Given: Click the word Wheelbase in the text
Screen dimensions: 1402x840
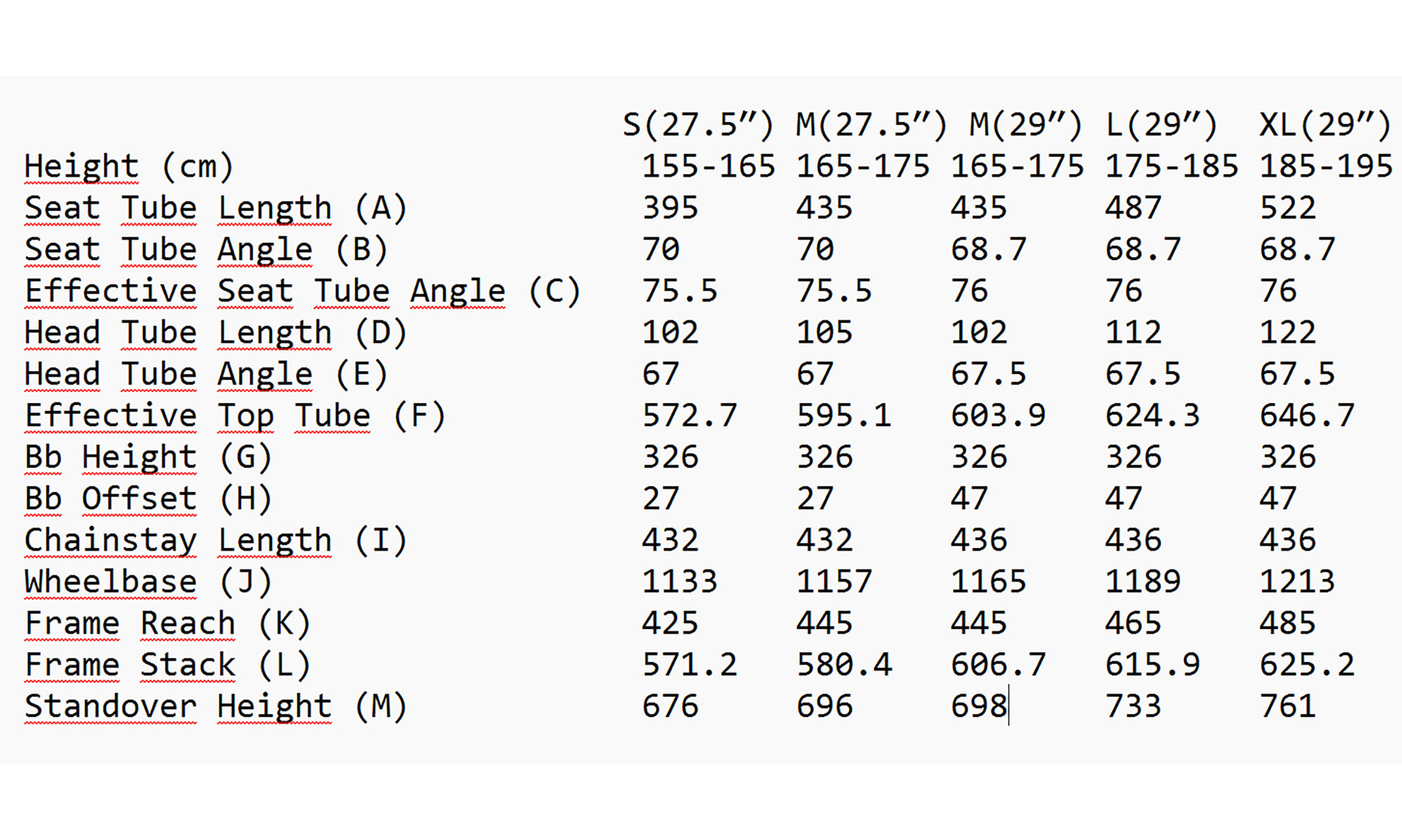Looking at the screenshot, I should coord(110,581).
